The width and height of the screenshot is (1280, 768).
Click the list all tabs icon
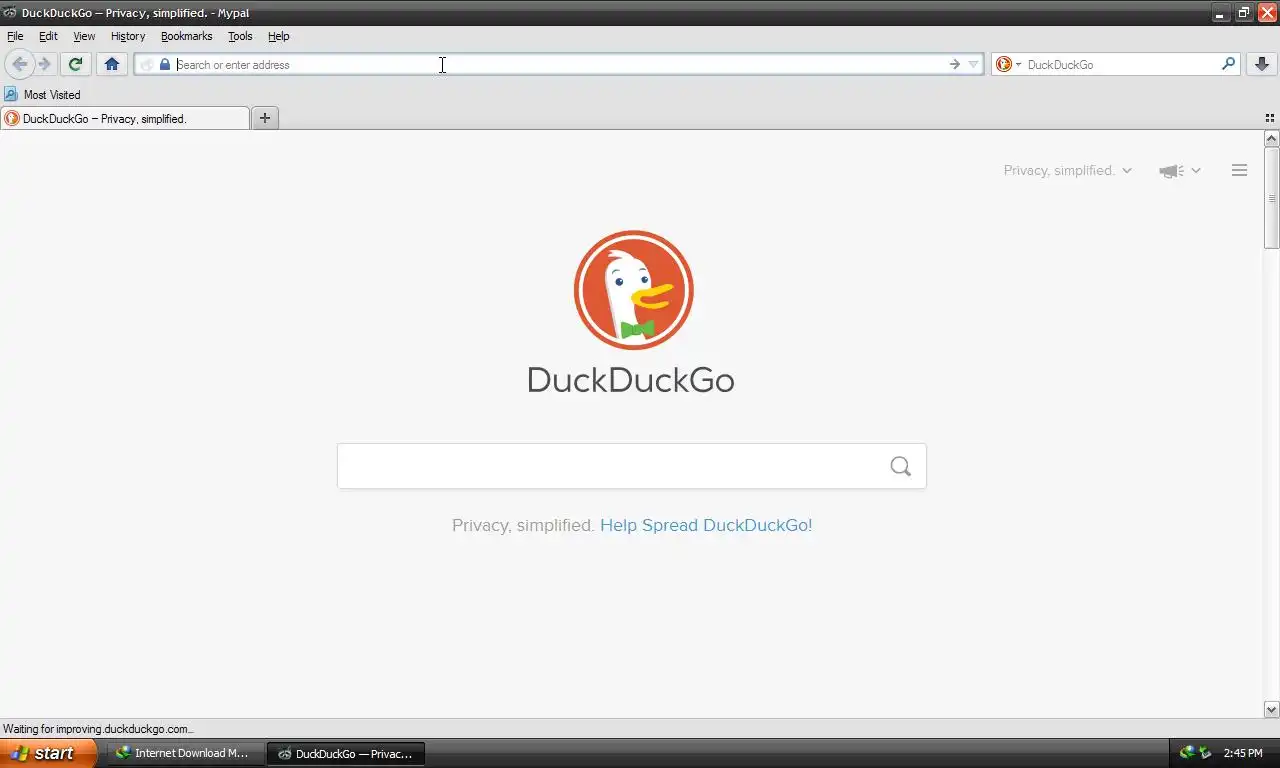(x=1270, y=118)
